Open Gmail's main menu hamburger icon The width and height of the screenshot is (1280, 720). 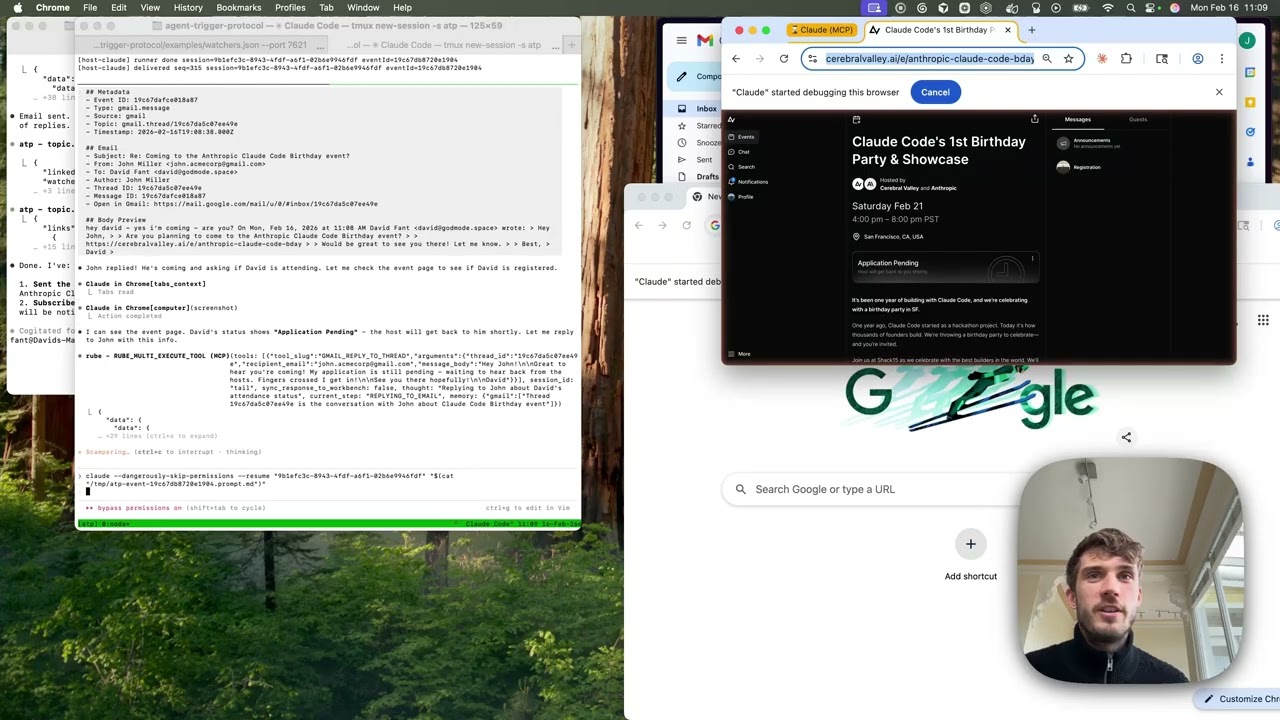pyautogui.click(x=681, y=41)
